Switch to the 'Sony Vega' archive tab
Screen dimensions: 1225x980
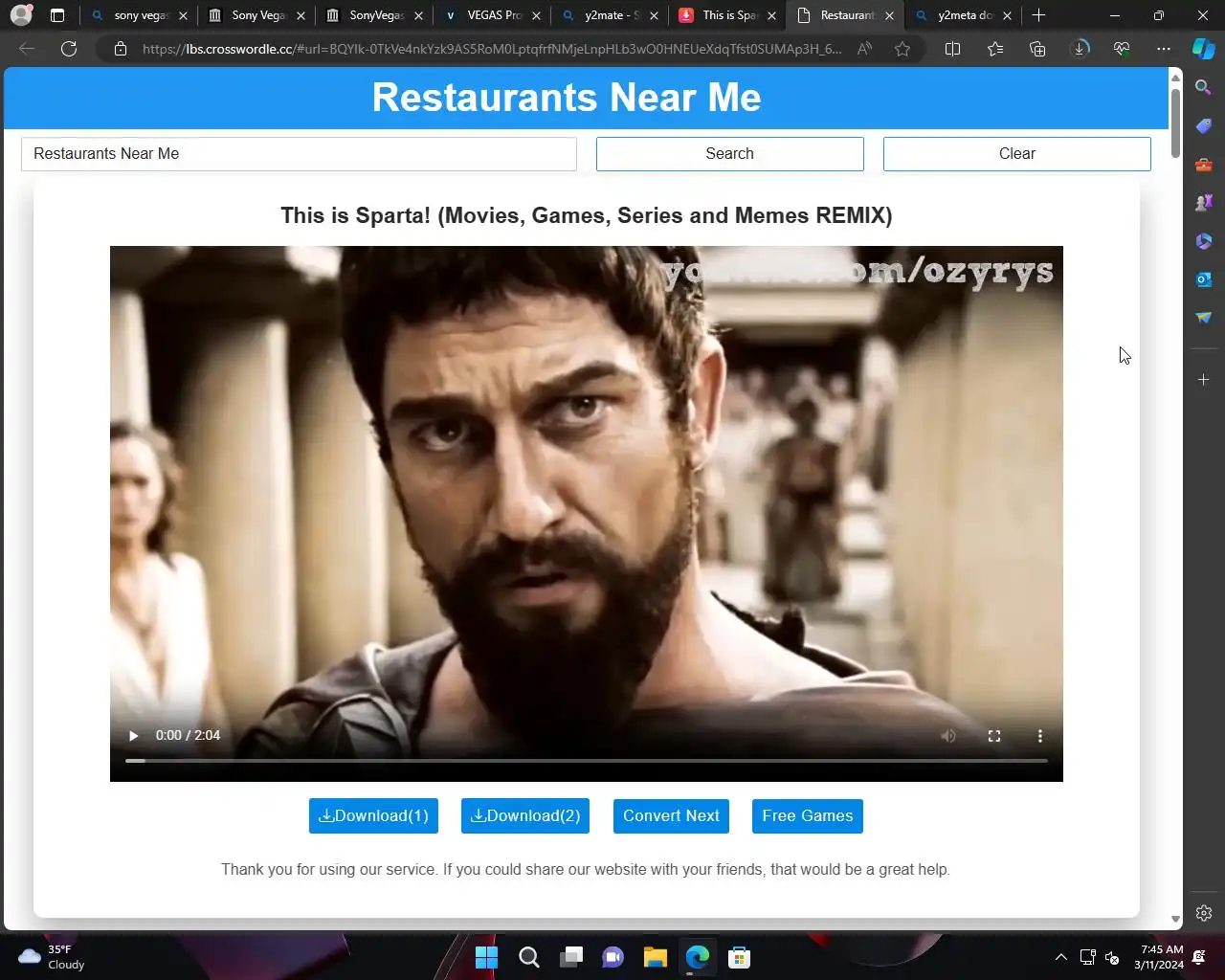(257, 15)
